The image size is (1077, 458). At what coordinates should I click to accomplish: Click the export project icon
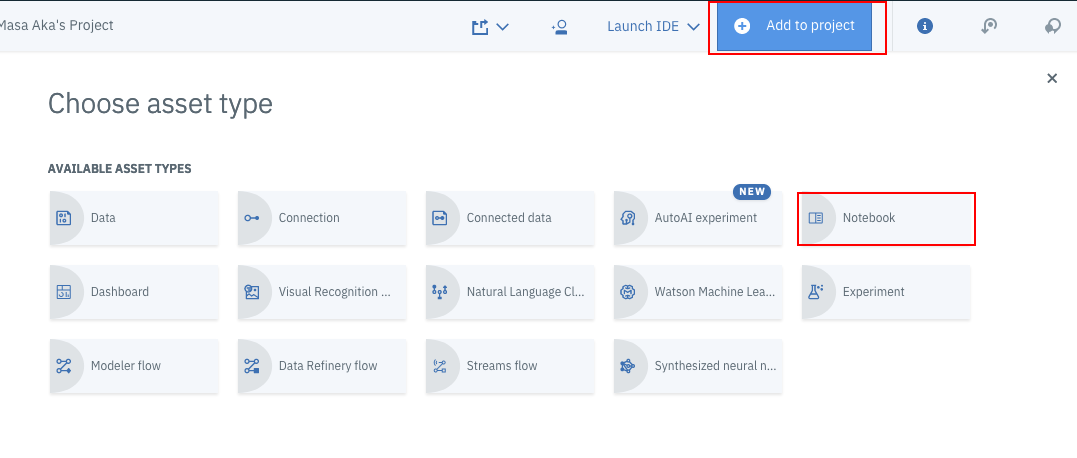pyautogui.click(x=480, y=27)
